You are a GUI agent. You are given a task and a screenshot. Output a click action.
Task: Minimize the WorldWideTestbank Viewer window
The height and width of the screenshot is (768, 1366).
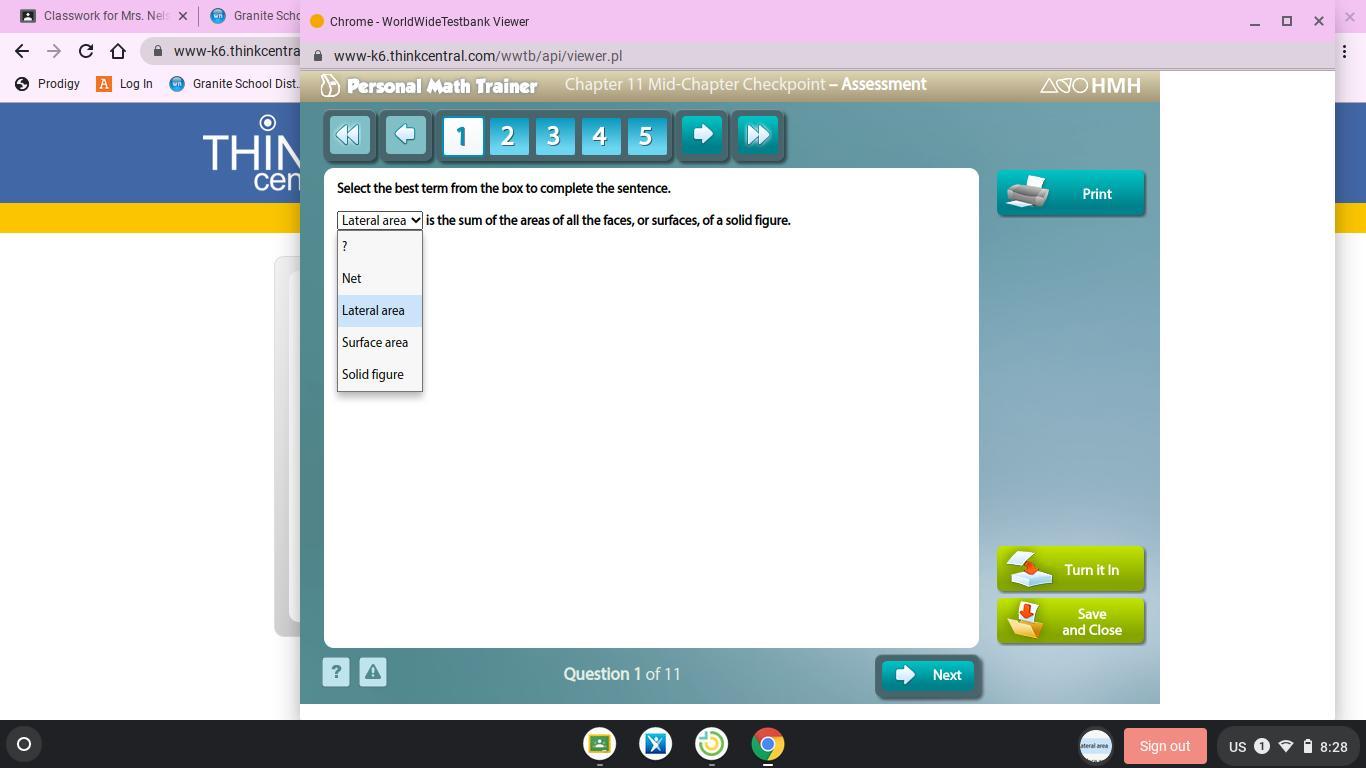point(1255,21)
